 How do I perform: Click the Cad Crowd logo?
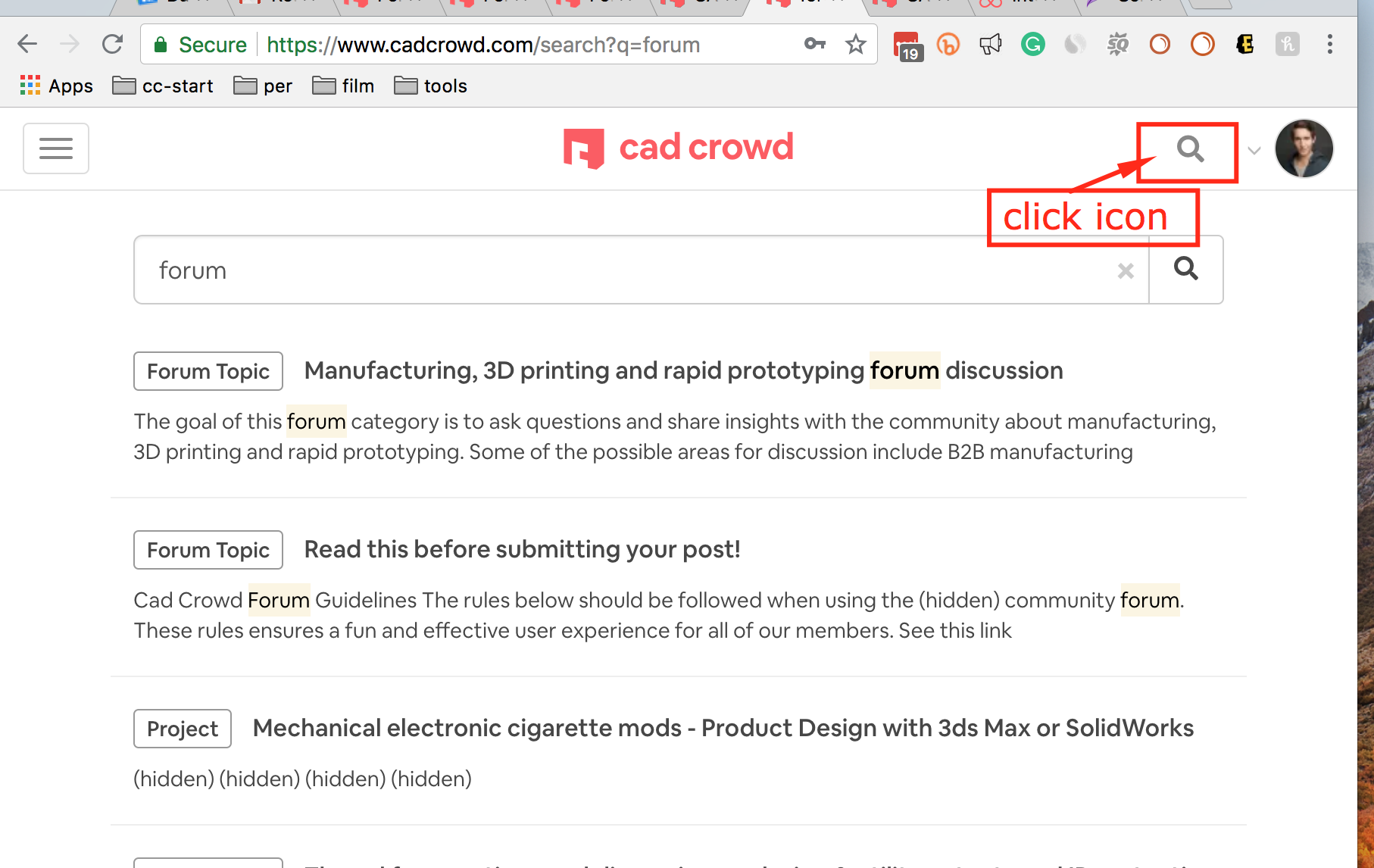coord(679,148)
